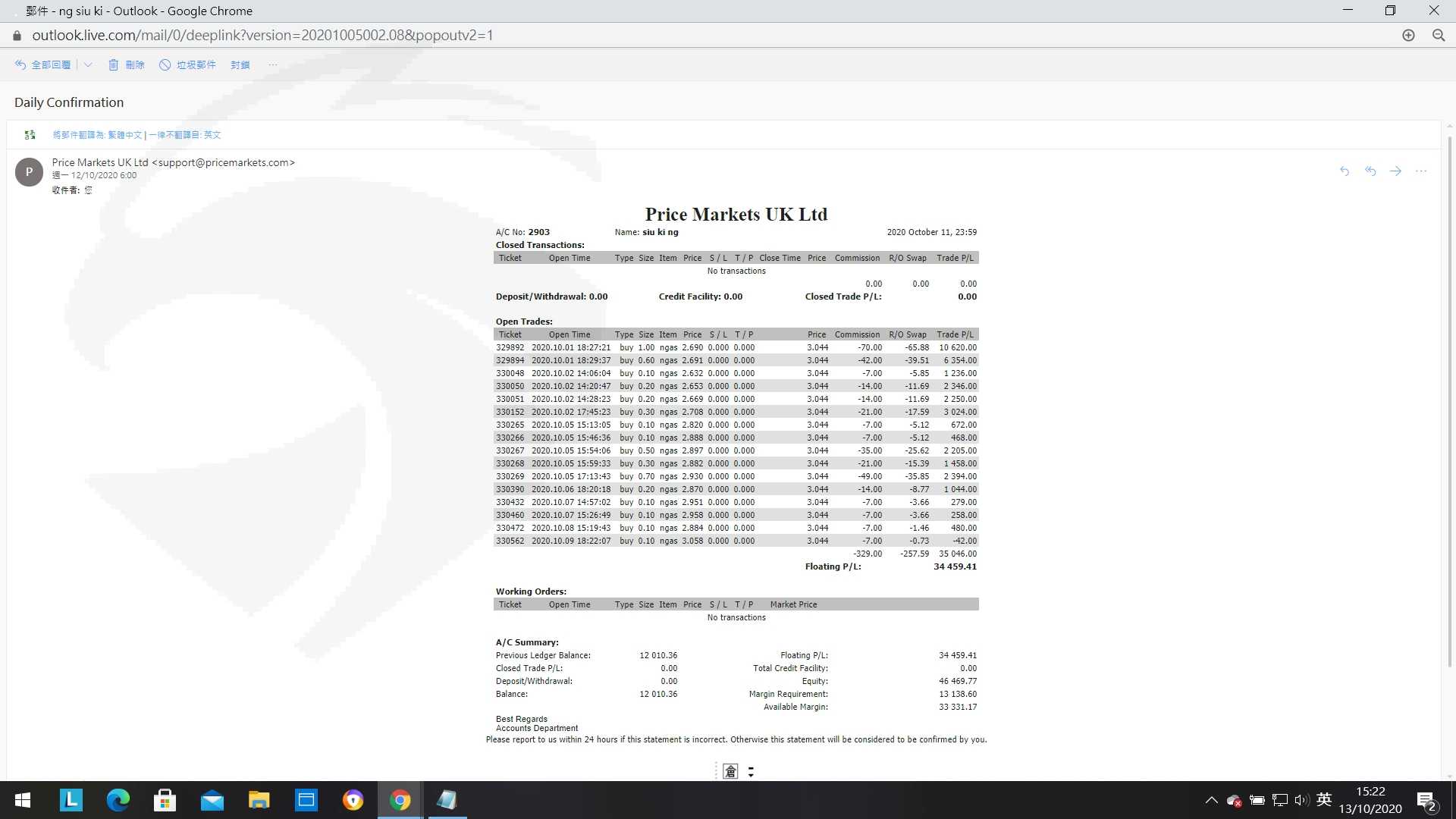Screen dimensions: 1456x819
Task: Click the Reply All (全部回覆) button
Action: [43, 64]
